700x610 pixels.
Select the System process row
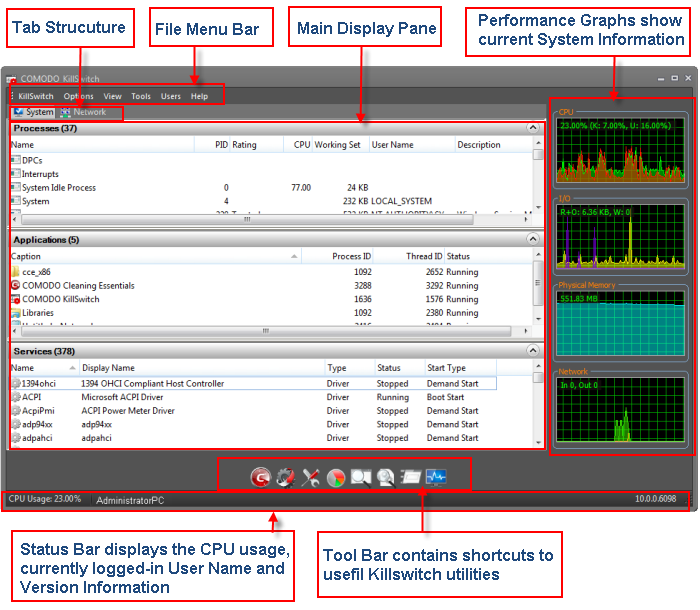[x=271, y=201]
